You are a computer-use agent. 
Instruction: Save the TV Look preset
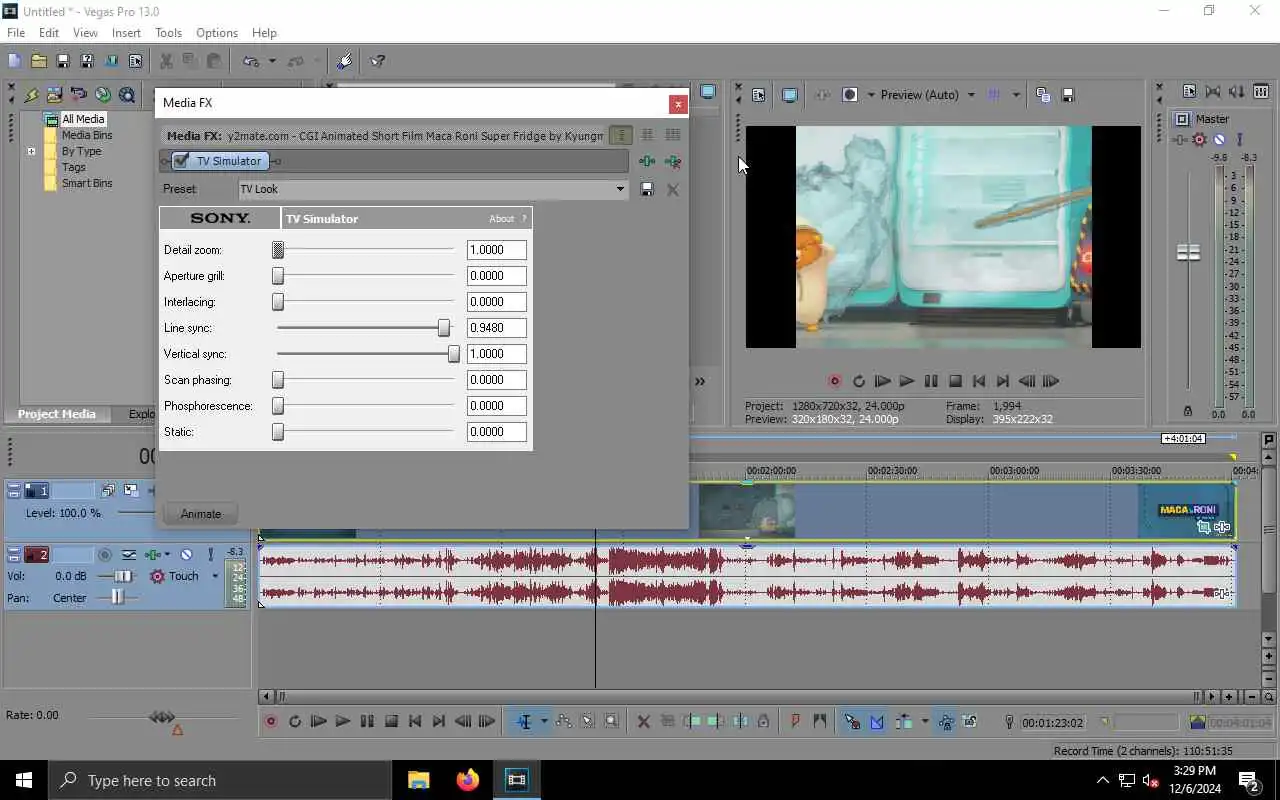tap(647, 189)
